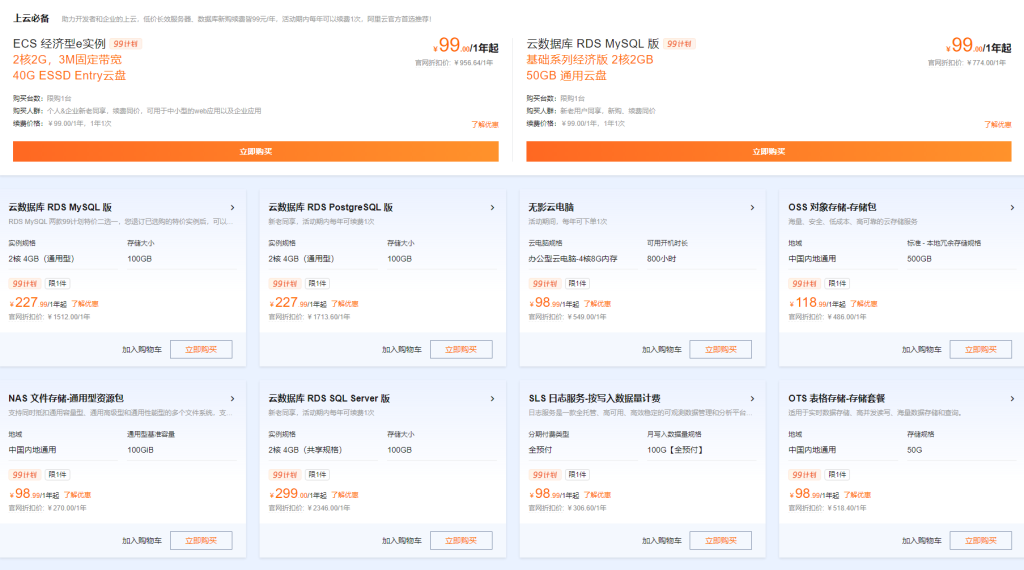Click 100G【全预付】monthly write spec in SLS card
Screen dimensions: 1024x570
[701, 451]
